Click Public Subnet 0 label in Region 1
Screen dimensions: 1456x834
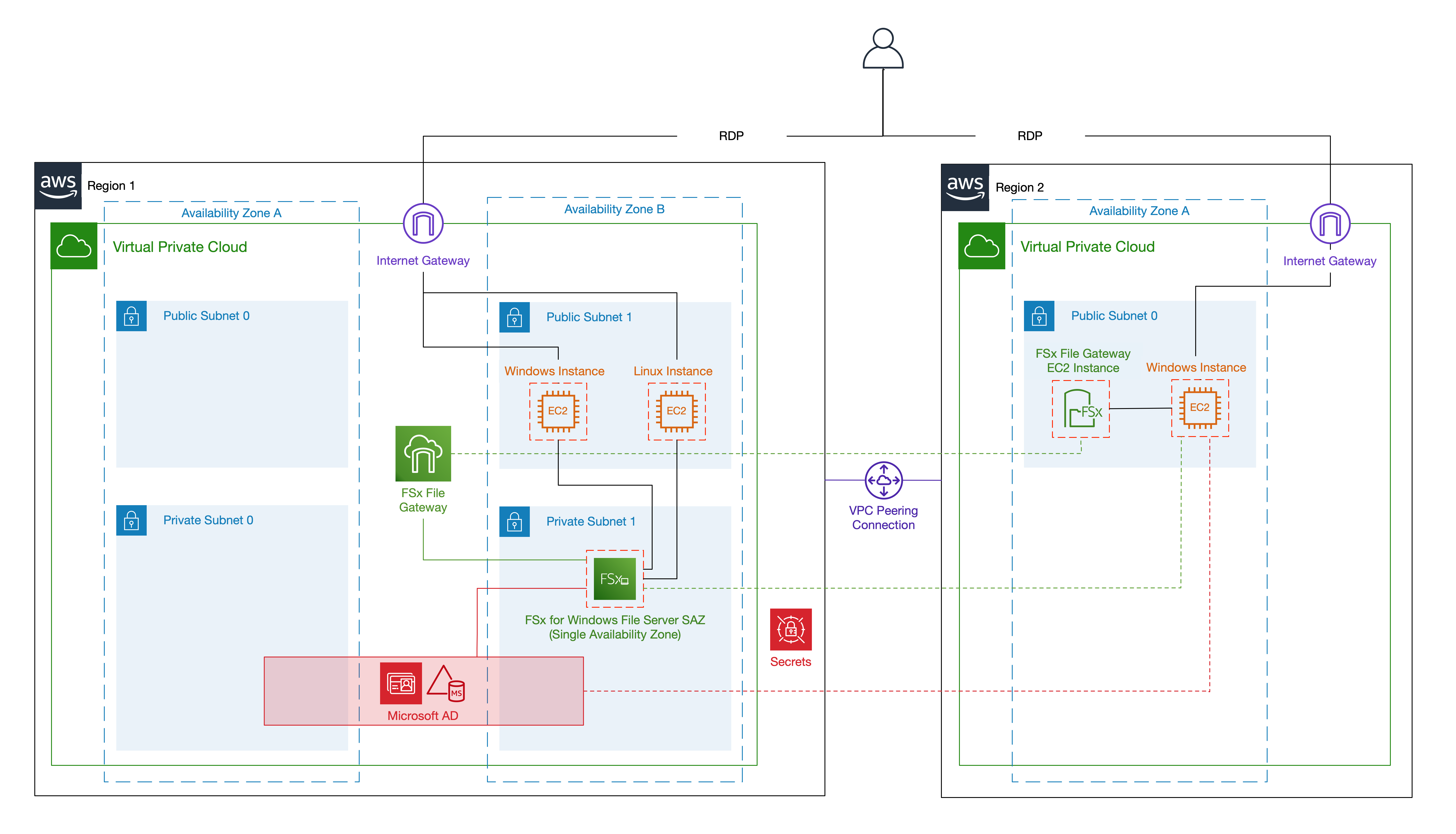206,316
